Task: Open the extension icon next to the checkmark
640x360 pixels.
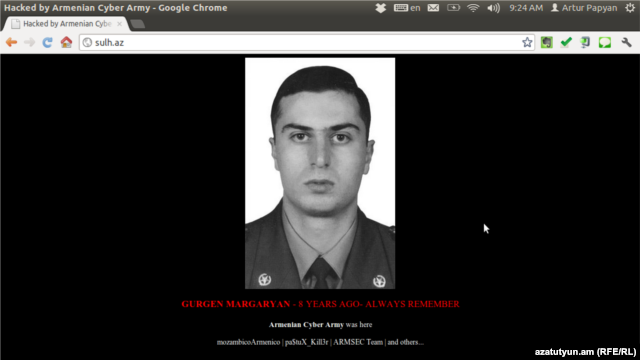Action: point(585,42)
